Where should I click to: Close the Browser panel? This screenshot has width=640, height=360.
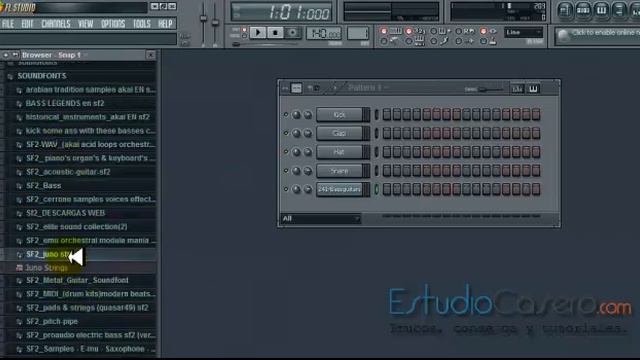[x=151, y=55]
